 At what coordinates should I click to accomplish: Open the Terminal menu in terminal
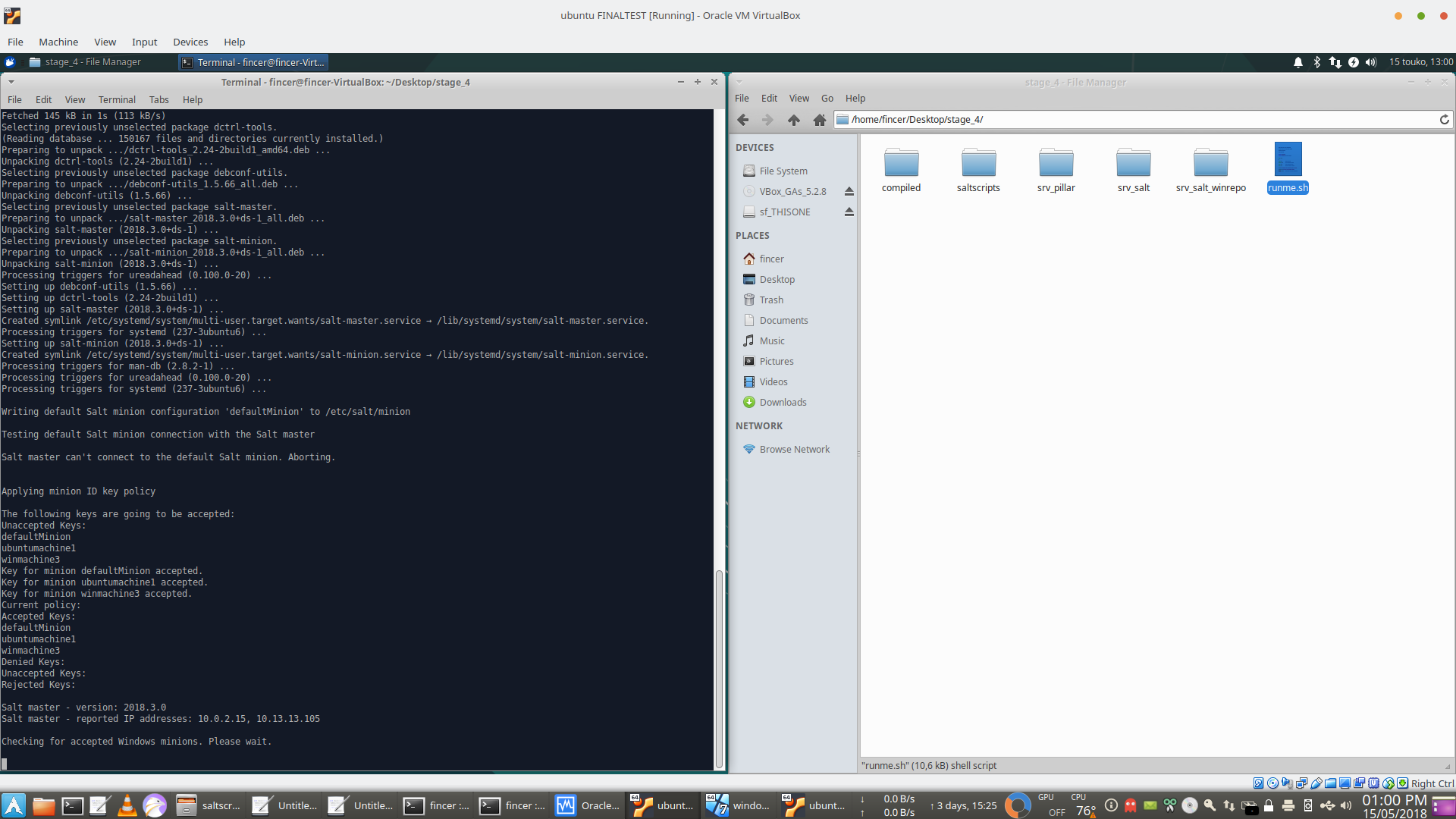click(117, 100)
